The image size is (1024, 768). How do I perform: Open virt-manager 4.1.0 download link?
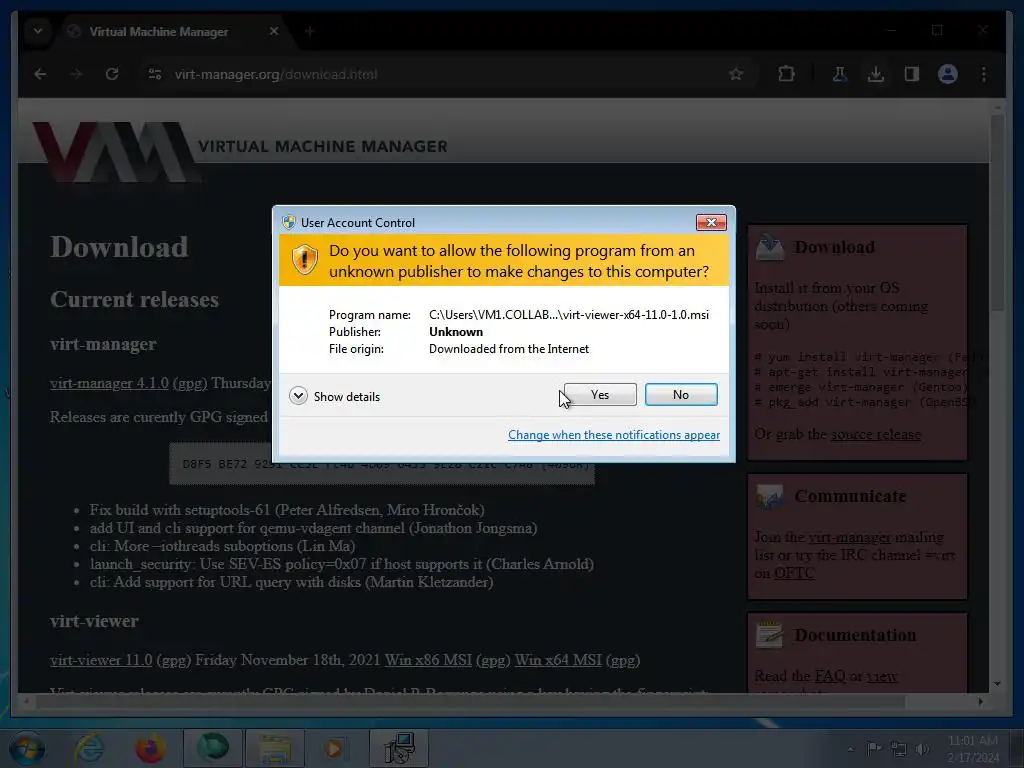109,383
